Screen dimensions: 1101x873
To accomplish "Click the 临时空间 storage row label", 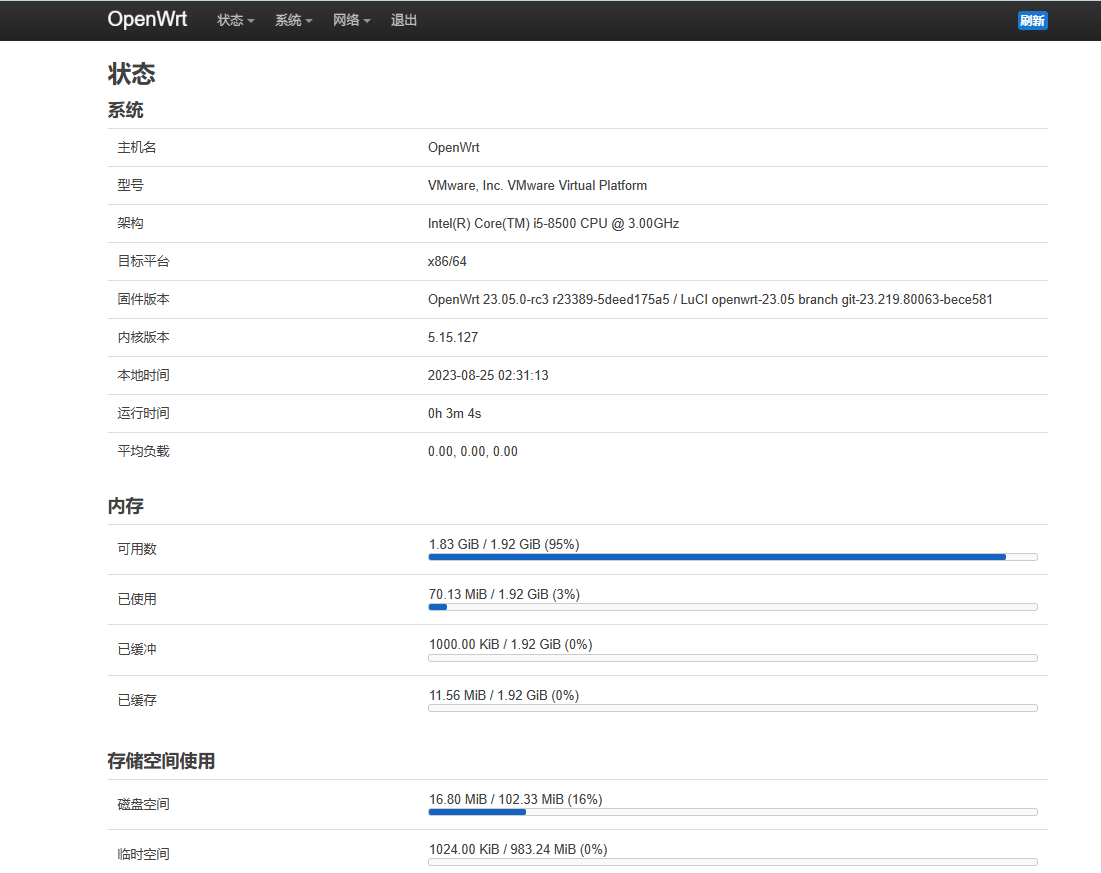I will 143,854.
